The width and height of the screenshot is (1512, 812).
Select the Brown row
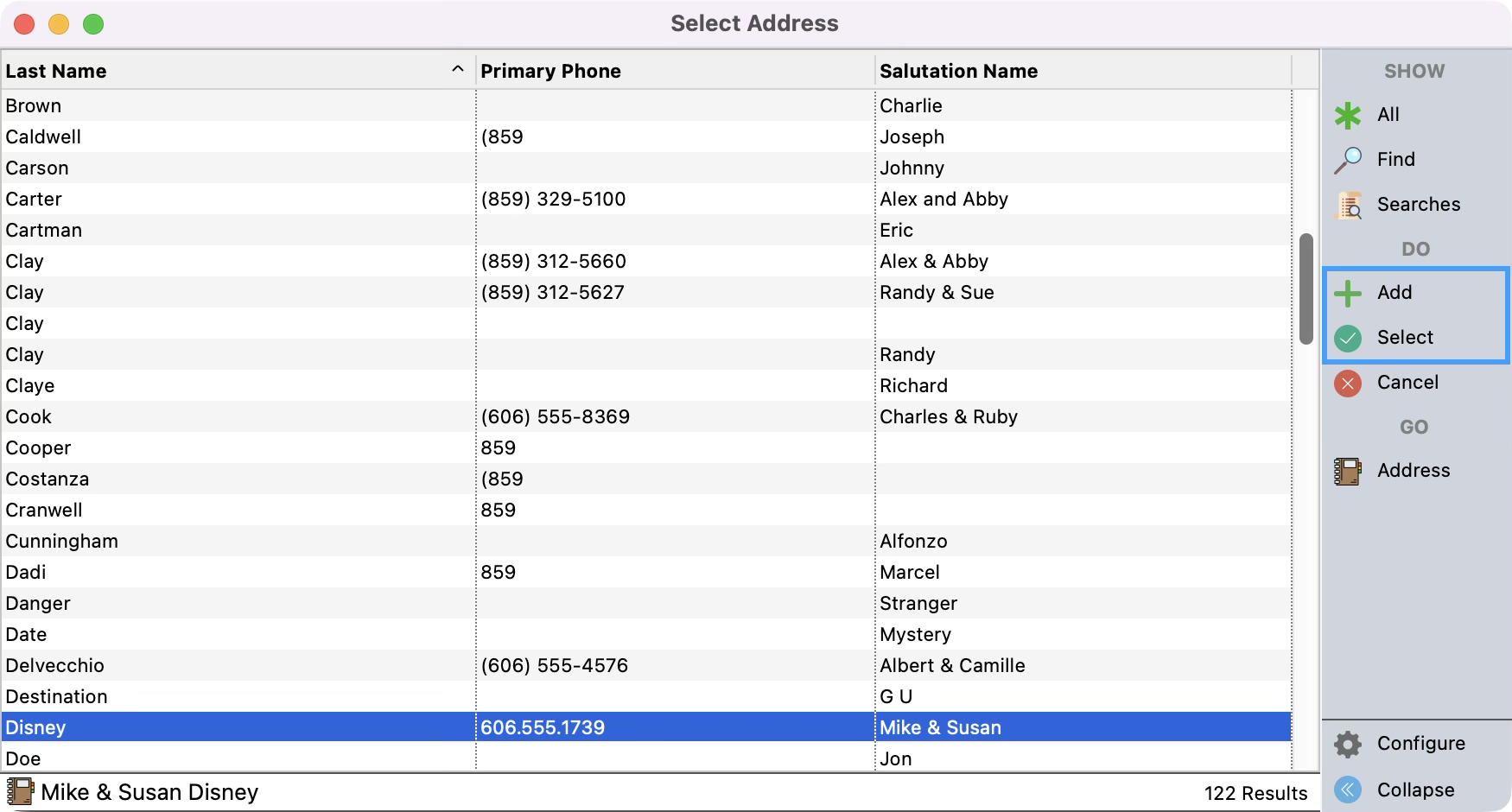tap(646, 105)
